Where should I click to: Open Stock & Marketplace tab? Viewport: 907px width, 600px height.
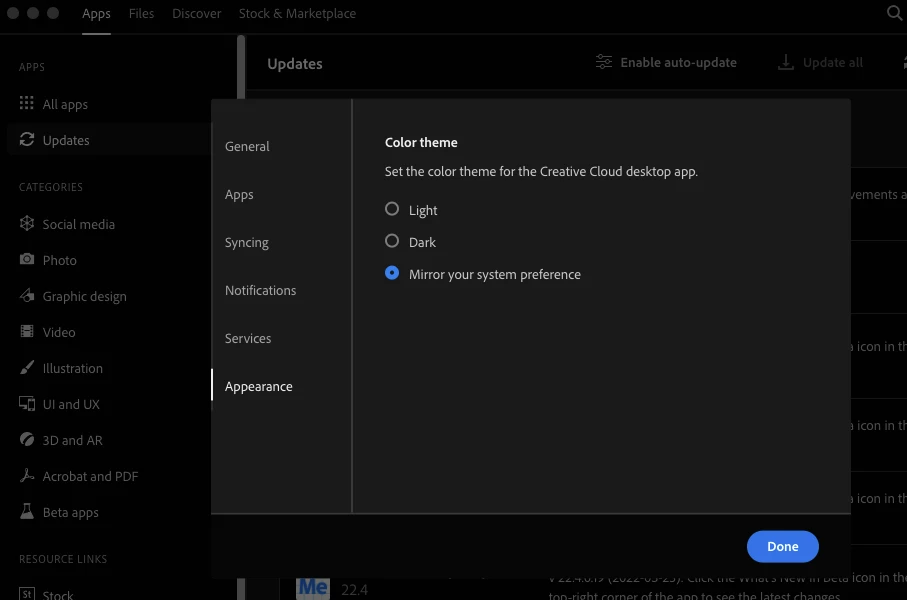point(297,13)
